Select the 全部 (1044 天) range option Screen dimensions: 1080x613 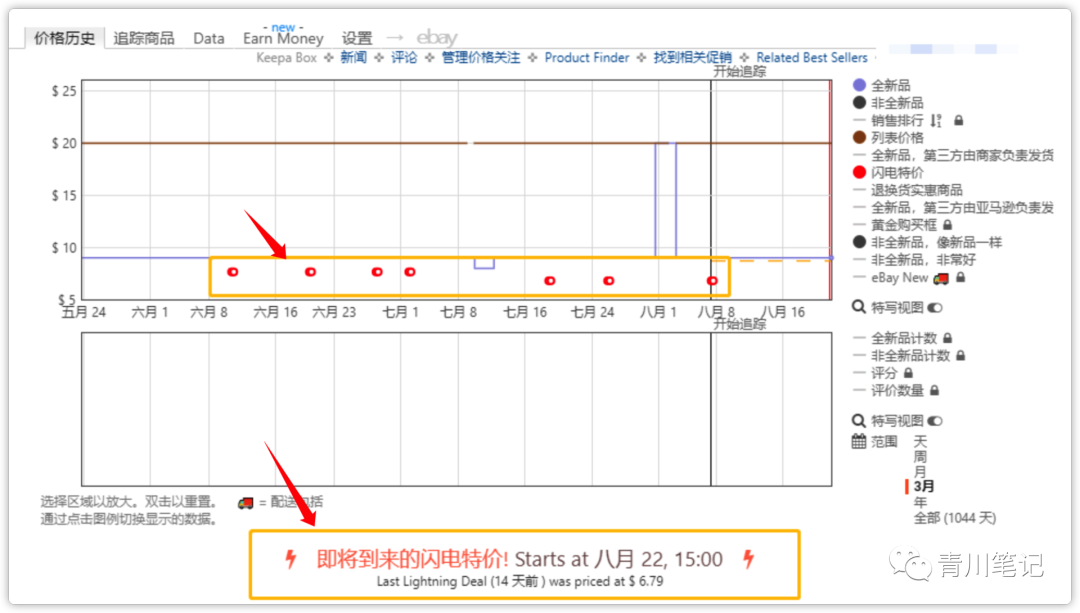click(955, 518)
